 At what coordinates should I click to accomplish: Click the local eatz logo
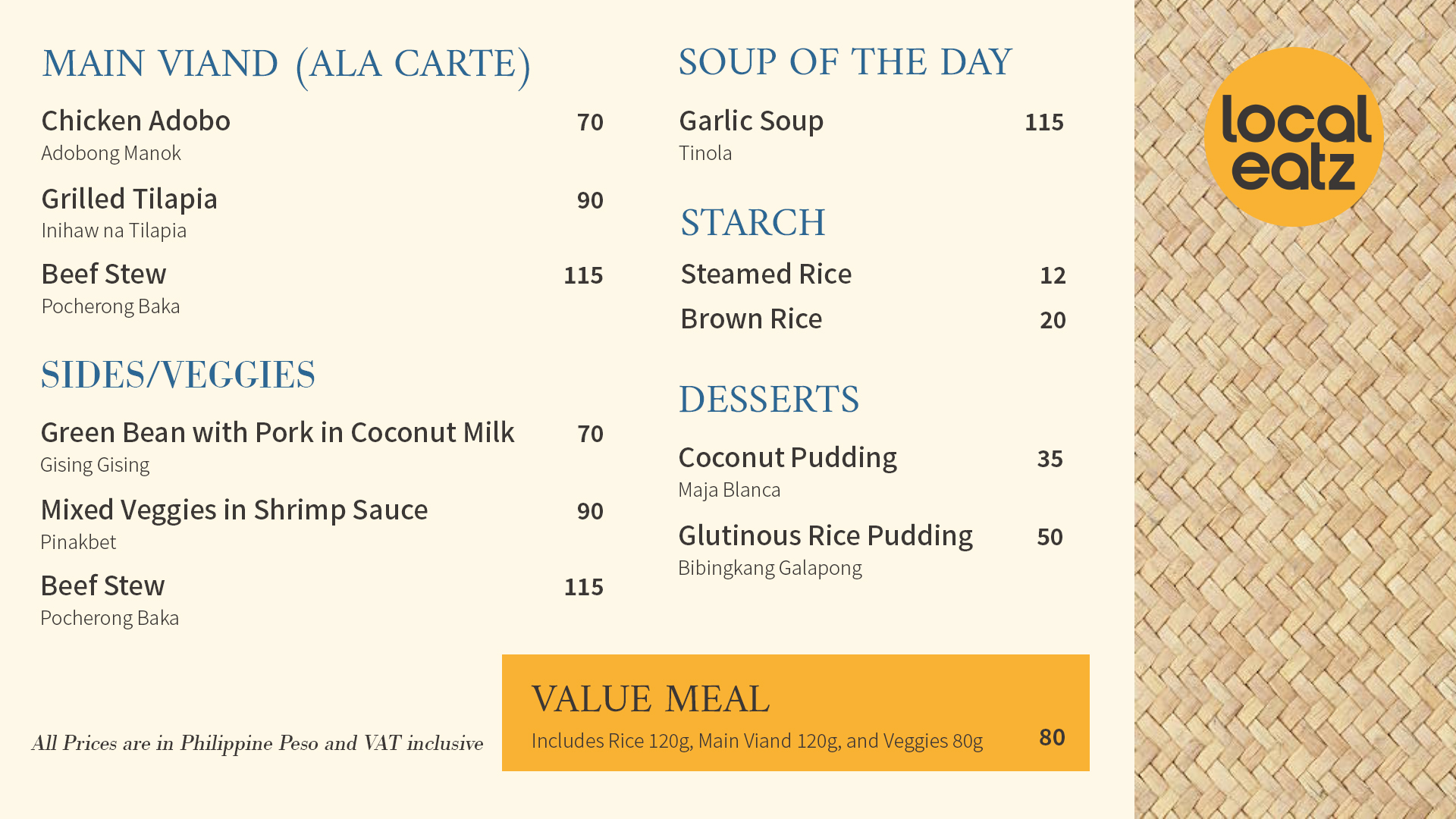[1294, 137]
